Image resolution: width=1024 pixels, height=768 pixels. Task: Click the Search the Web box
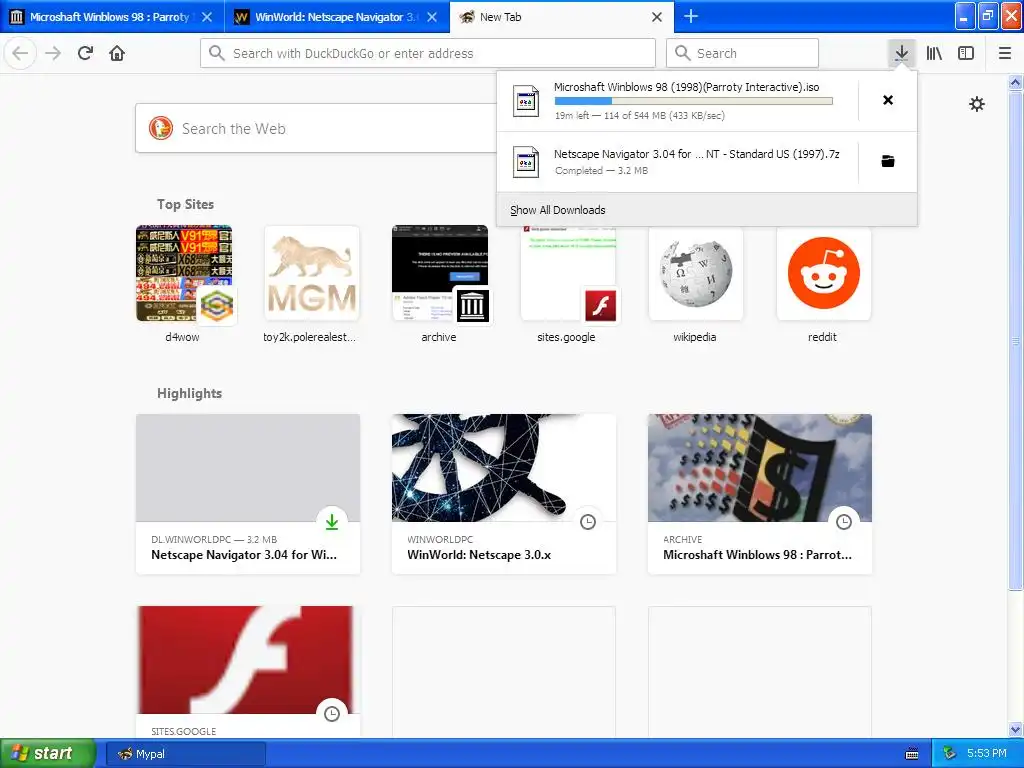tap(316, 128)
